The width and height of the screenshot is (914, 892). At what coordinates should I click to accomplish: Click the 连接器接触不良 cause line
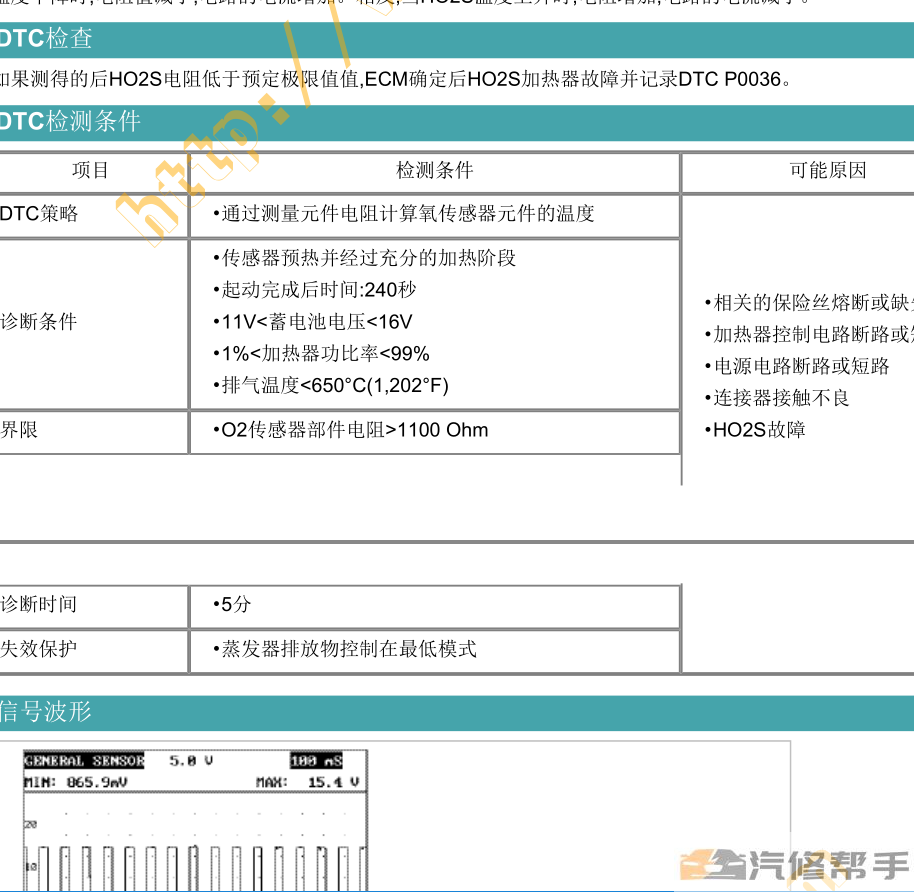coord(776,399)
